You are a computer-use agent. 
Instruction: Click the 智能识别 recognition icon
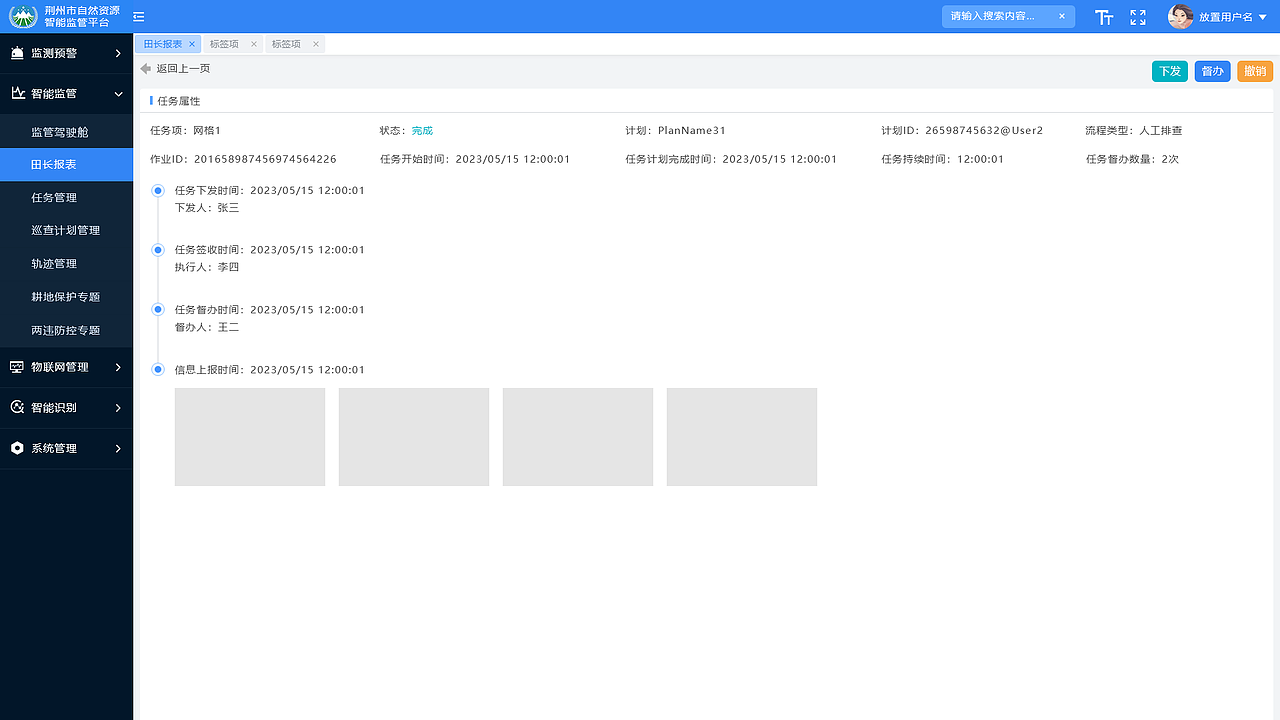click(x=17, y=407)
